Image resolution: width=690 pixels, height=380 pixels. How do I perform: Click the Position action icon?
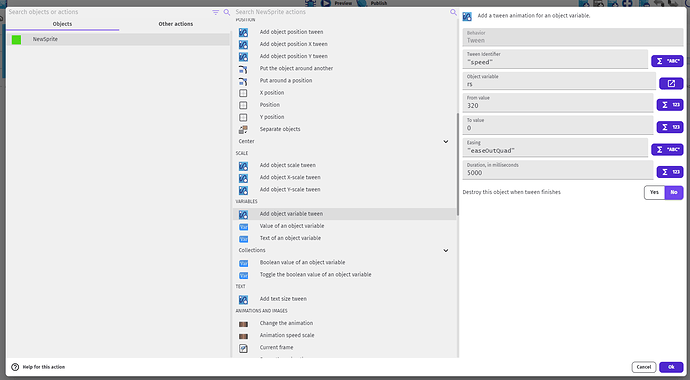point(243,105)
